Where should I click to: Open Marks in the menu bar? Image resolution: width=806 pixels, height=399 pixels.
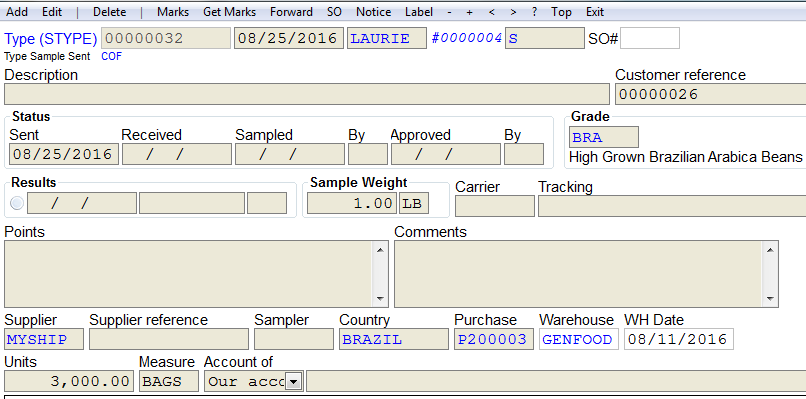click(173, 12)
